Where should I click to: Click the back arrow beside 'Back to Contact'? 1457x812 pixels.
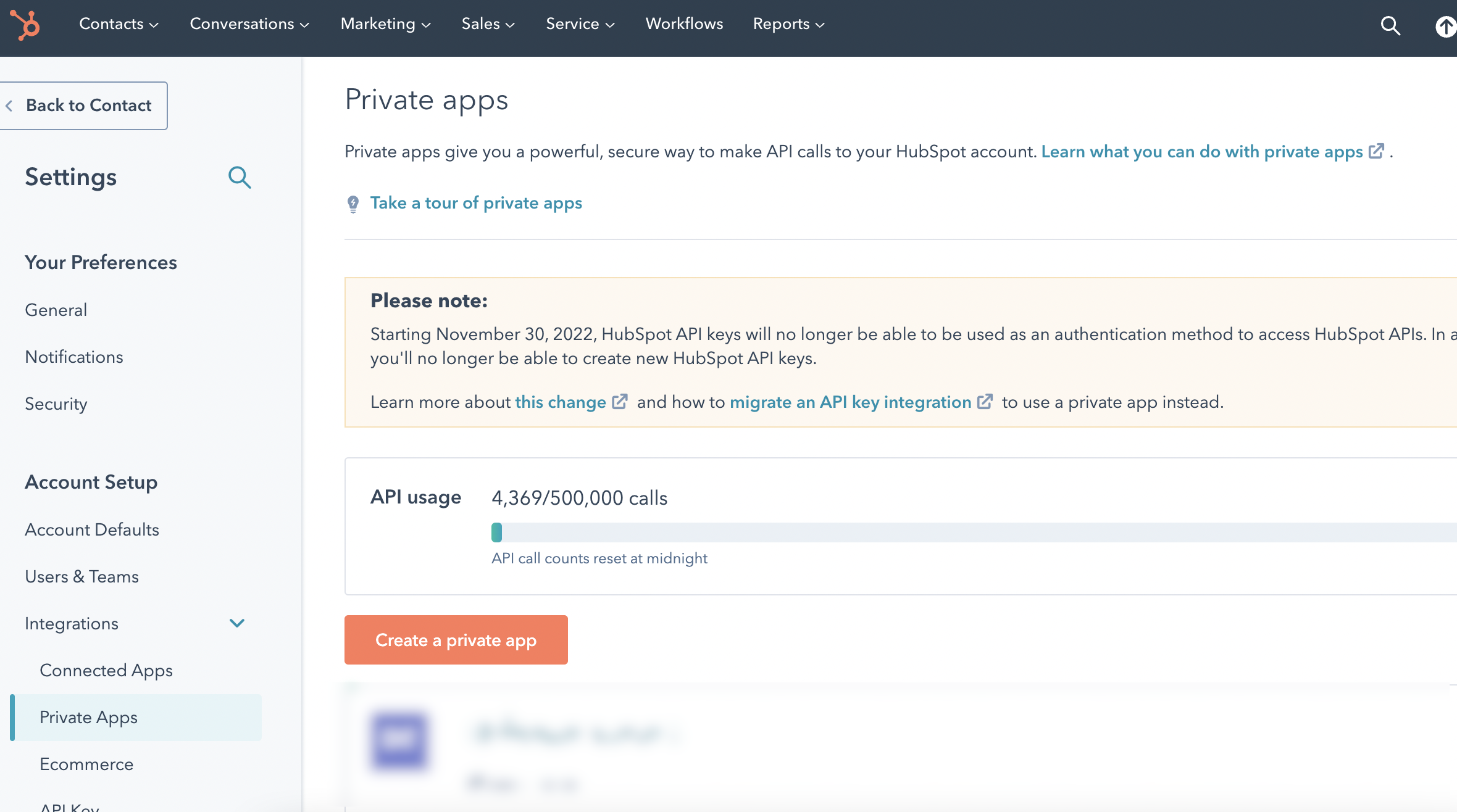10,106
